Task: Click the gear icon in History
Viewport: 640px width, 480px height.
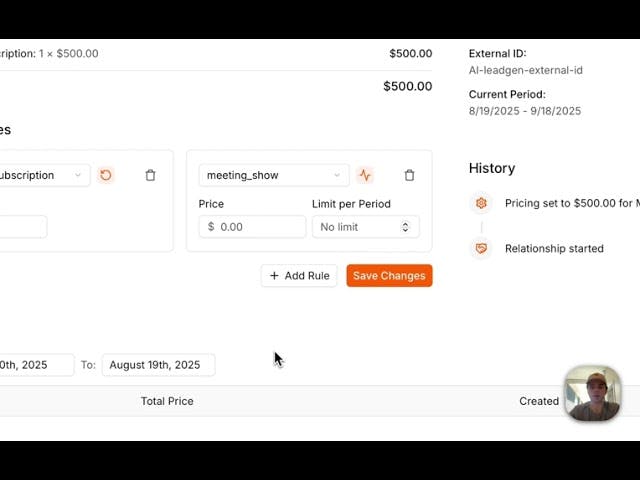Action: [481, 203]
